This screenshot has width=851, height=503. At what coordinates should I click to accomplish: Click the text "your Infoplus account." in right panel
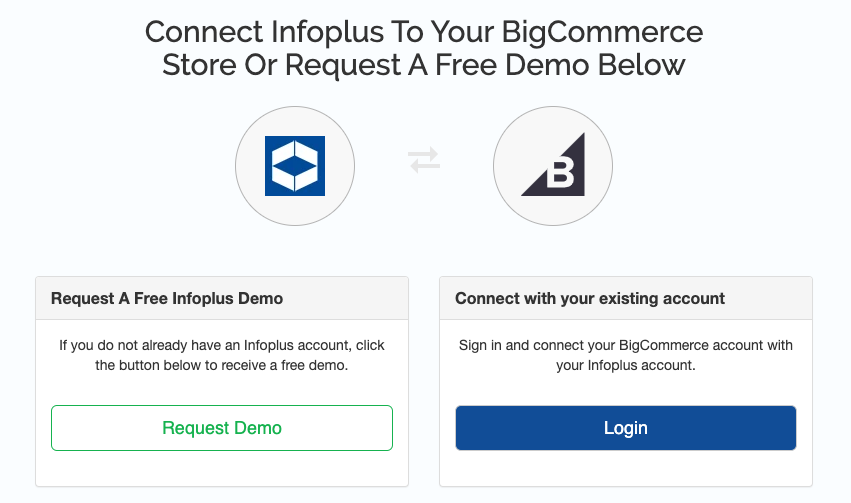(626, 366)
